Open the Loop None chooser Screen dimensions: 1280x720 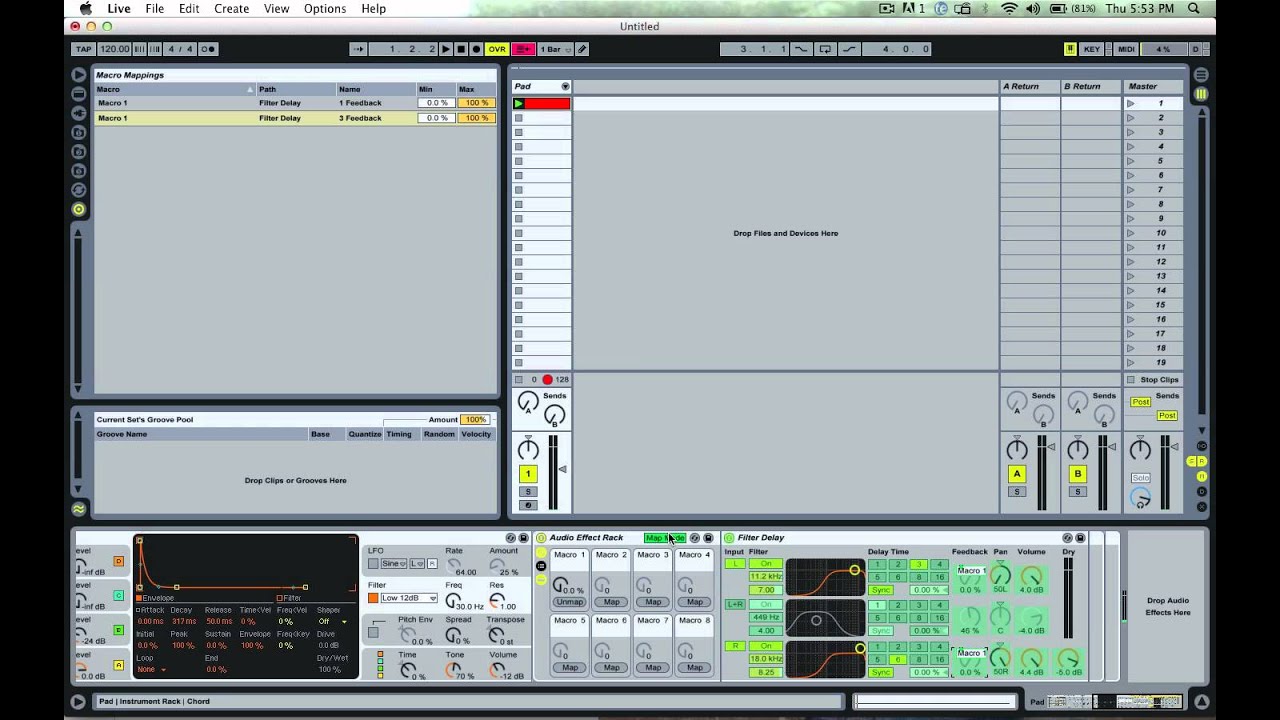pos(151,669)
